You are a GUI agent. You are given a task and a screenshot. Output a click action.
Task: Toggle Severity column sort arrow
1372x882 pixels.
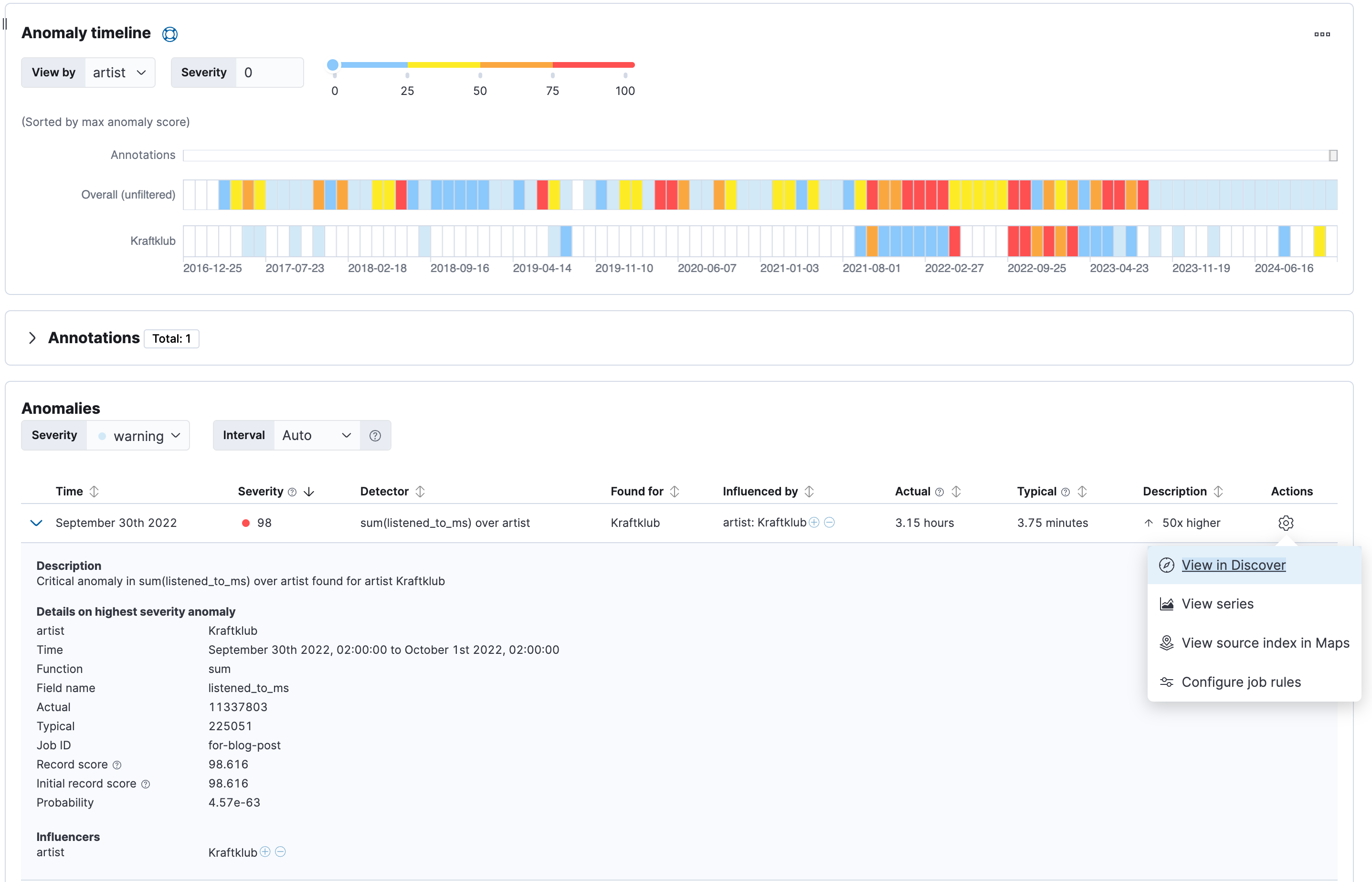[309, 492]
